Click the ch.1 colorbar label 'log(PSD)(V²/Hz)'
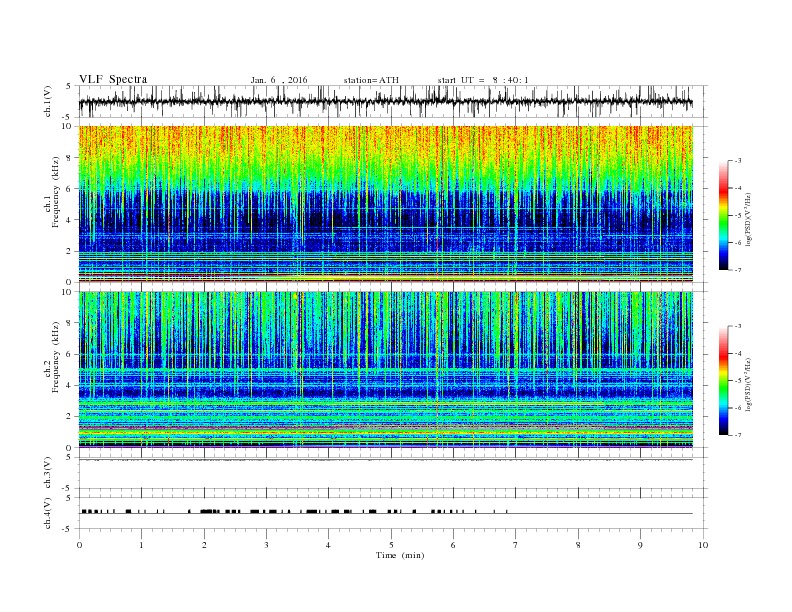The height and width of the screenshot is (612, 792). [749, 220]
